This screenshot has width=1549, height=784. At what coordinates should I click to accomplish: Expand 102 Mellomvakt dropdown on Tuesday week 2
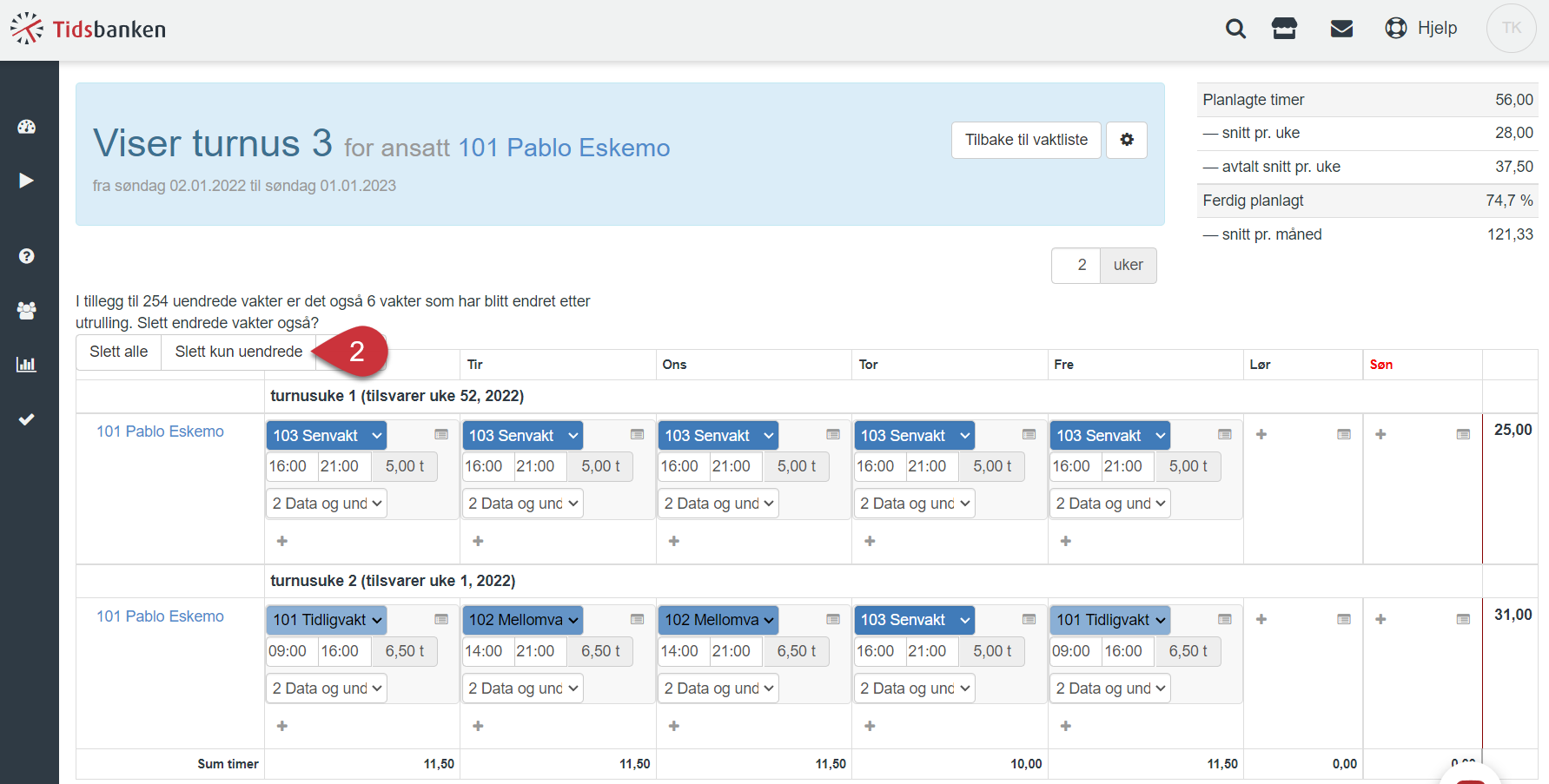click(522, 620)
